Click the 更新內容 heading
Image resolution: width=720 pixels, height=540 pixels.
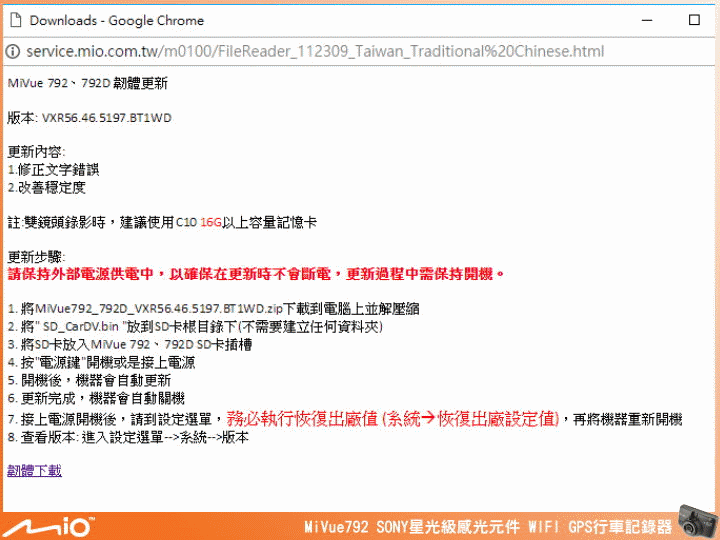pos(37,152)
